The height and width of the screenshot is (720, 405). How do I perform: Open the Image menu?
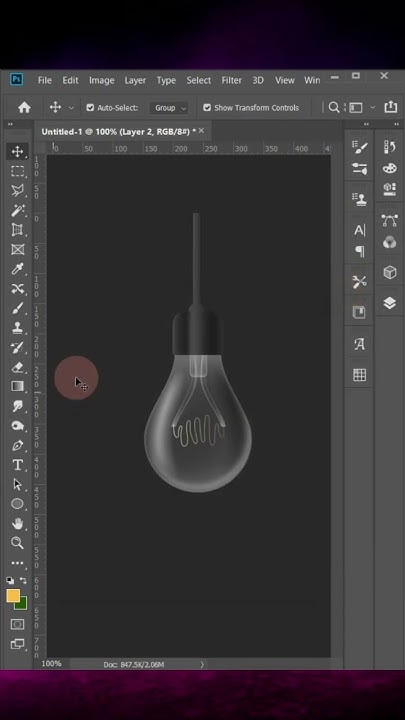(x=101, y=80)
